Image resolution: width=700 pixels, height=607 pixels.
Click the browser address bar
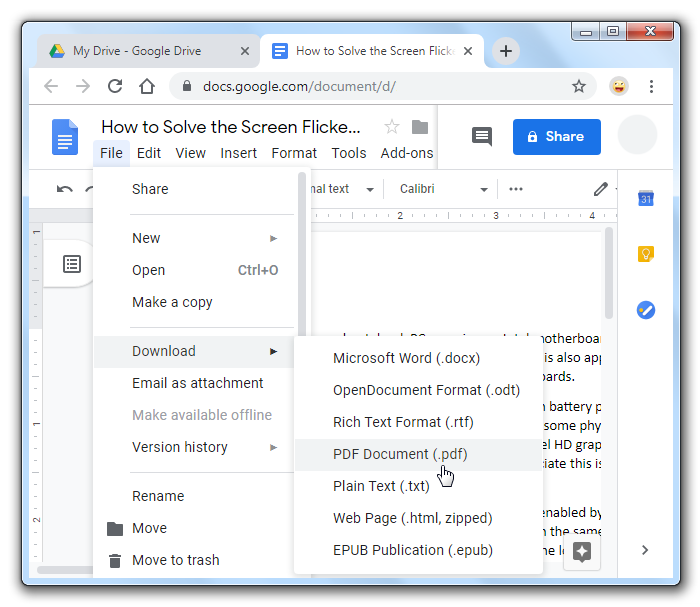click(x=380, y=87)
